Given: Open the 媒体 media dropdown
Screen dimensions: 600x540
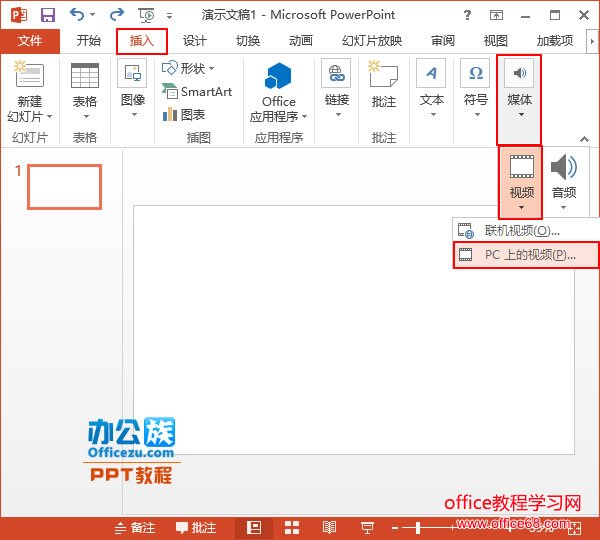Looking at the screenshot, I should pos(519,100).
